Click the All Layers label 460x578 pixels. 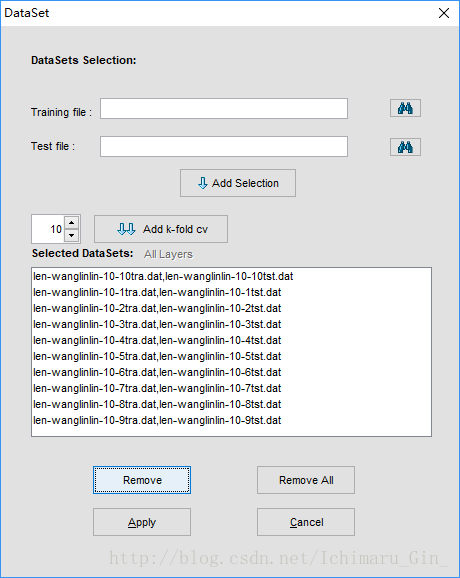click(x=168, y=254)
